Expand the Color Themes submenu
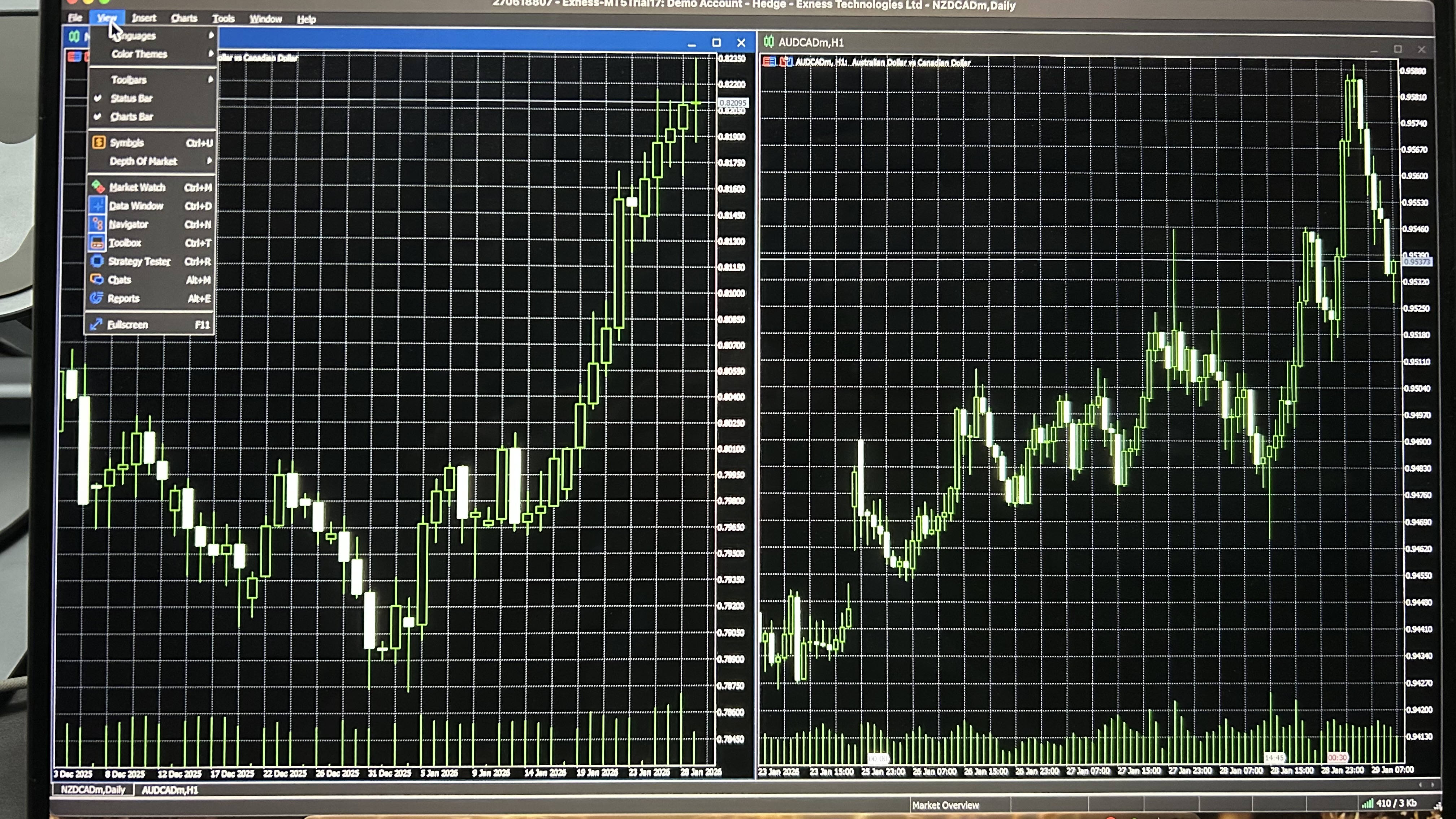Viewport: 1456px width, 819px height. (x=139, y=54)
